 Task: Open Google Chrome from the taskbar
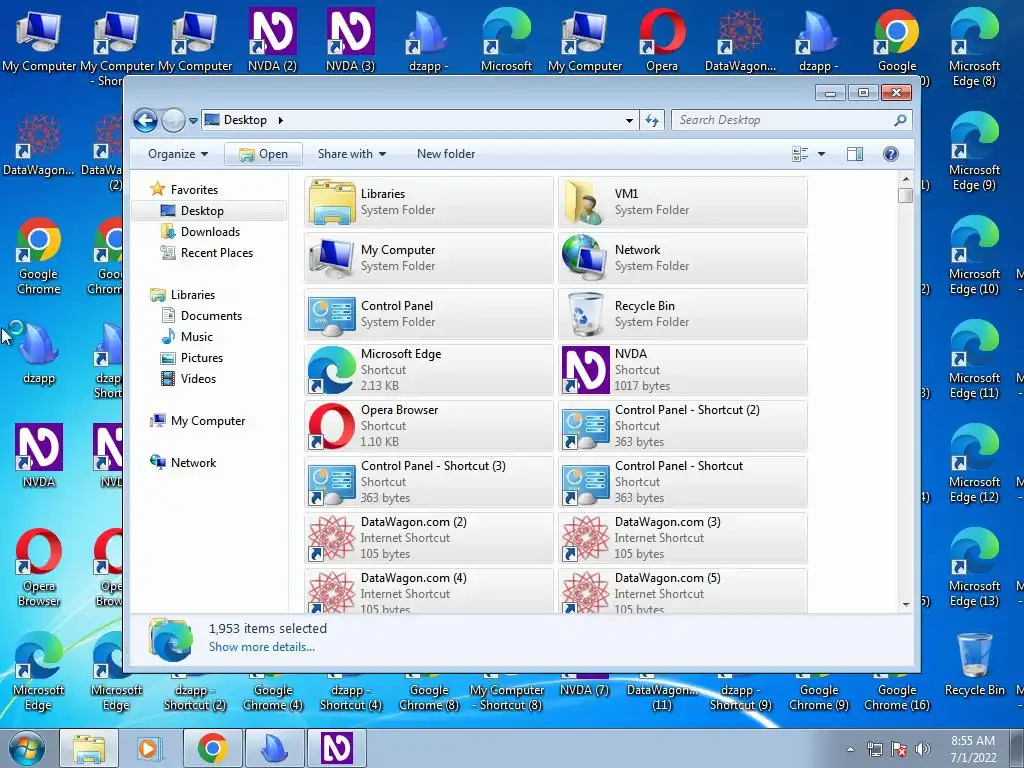click(x=212, y=748)
